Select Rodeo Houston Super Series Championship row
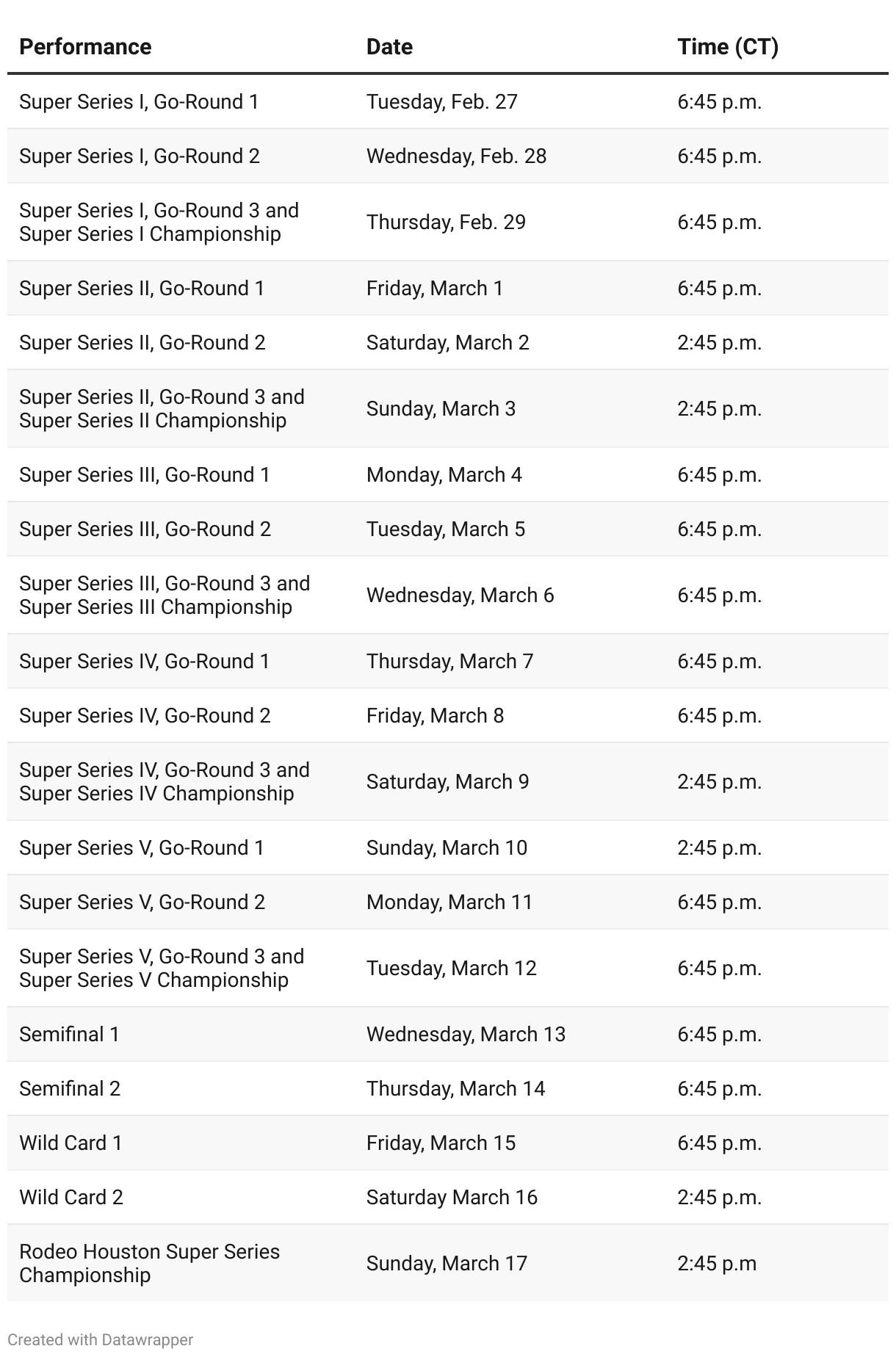Viewport: 896px width, 1357px height. (x=448, y=1263)
